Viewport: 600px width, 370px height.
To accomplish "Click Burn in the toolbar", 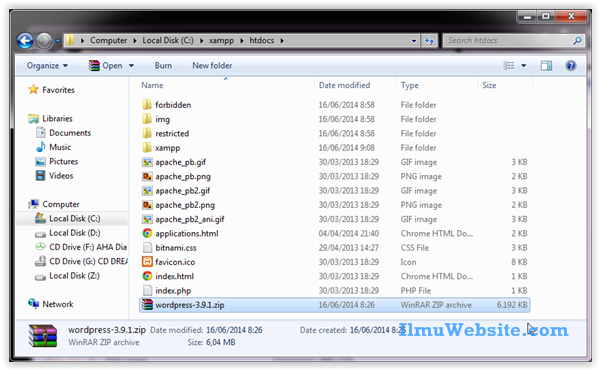I will (x=163, y=65).
